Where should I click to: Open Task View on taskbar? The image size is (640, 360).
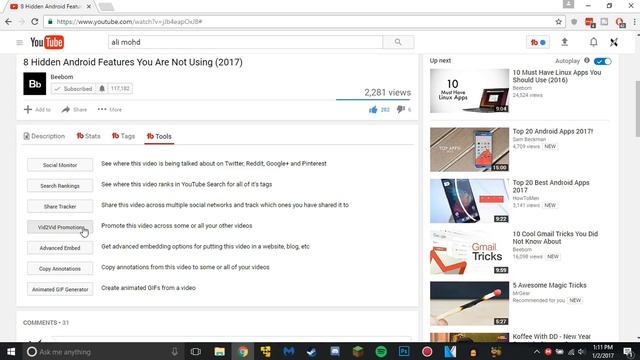196,351
